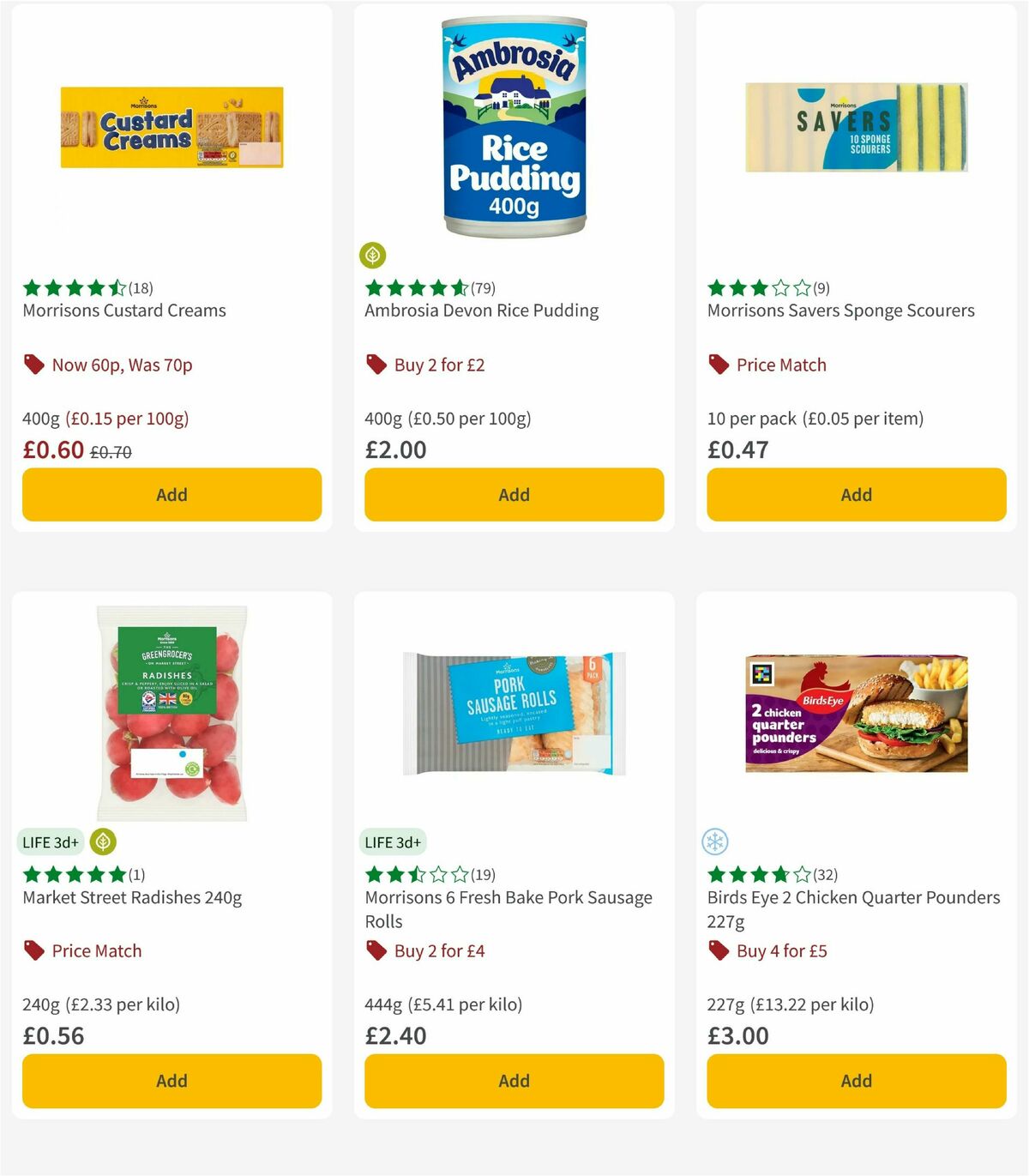This screenshot has width=1029, height=1176.
Task: Click the red tag icon next to 'Buy 4 for £5'
Action: (x=717, y=950)
